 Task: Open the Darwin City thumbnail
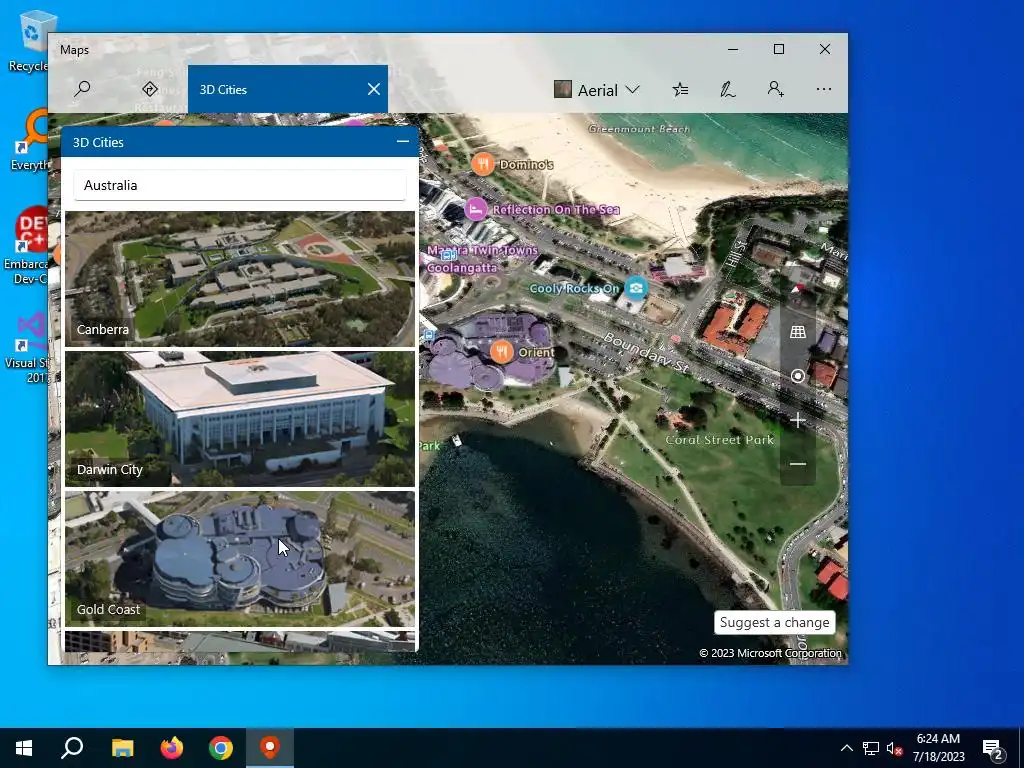(x=240, y=419)
